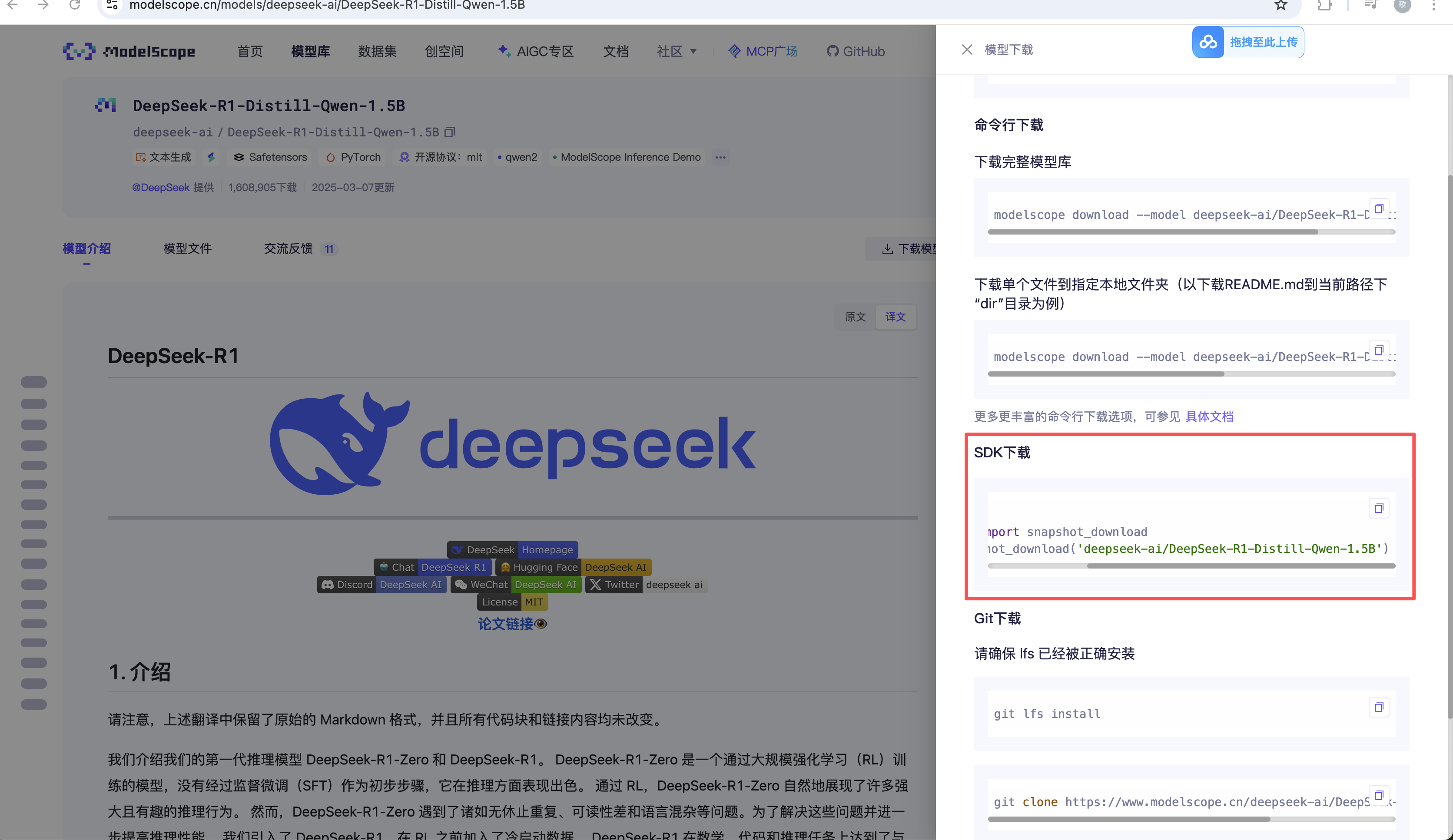
Task: Click the WeChat DeepSeek AI badge
Action: pyautogui.click(x=515, y=585)
